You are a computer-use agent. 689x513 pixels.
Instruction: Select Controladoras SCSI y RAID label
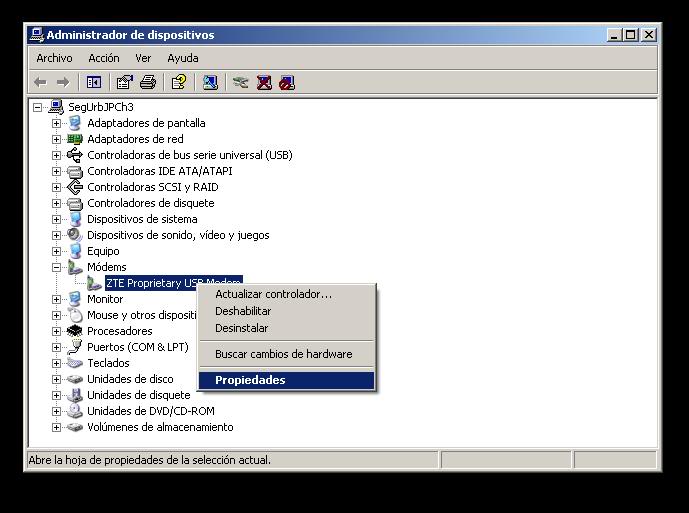pos(152,187)
